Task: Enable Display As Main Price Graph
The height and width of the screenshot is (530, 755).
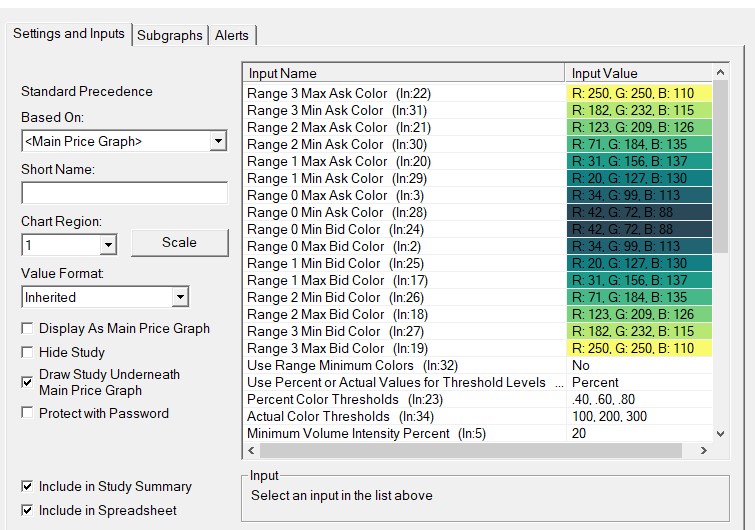Action: [27, 329]
